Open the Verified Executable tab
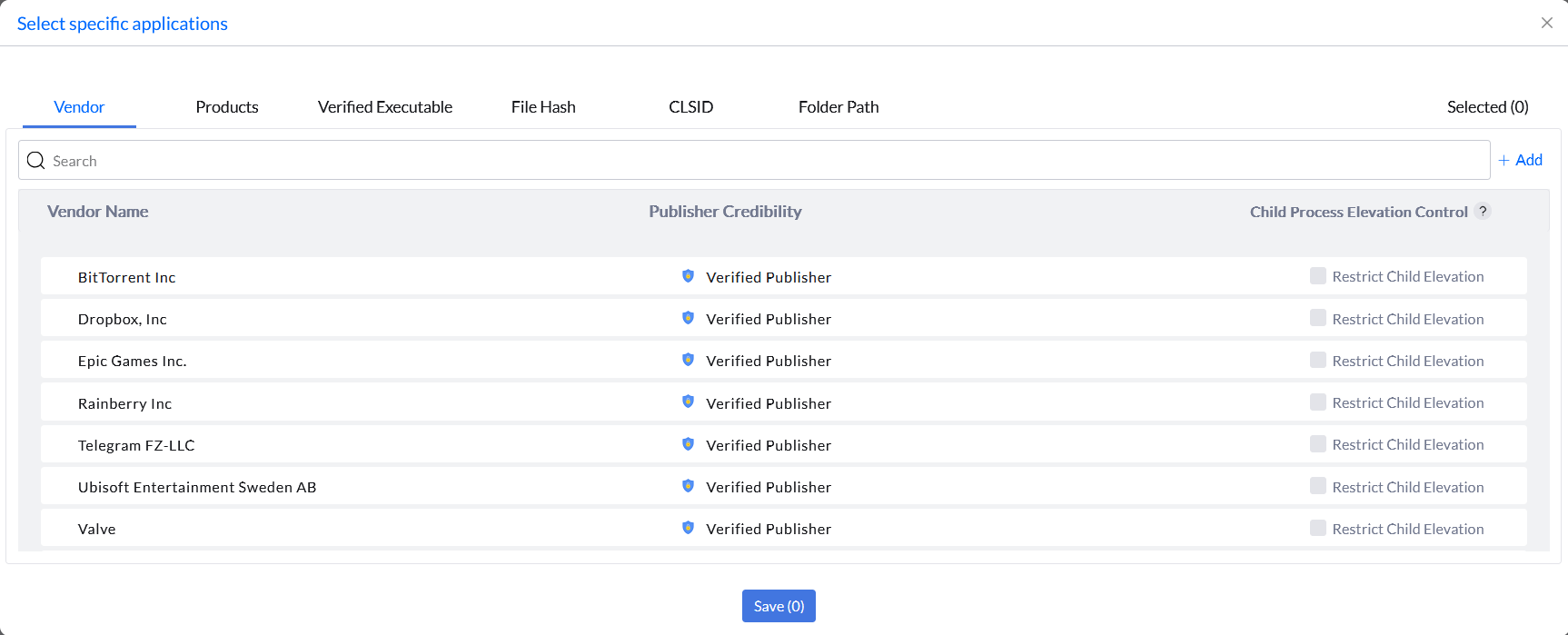The image size is (1568, 635). (385, 107)
